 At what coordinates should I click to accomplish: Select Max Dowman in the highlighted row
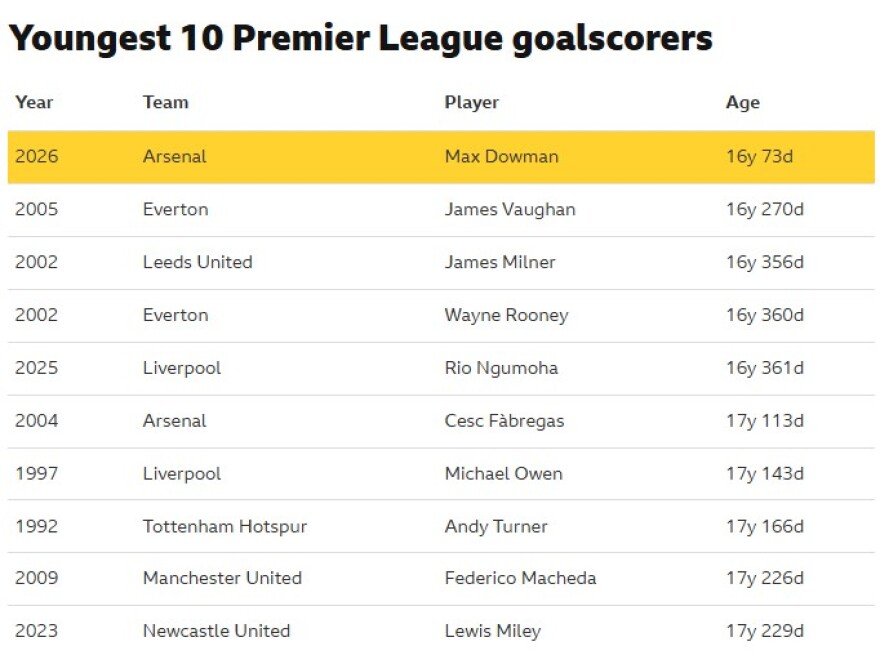501,156
